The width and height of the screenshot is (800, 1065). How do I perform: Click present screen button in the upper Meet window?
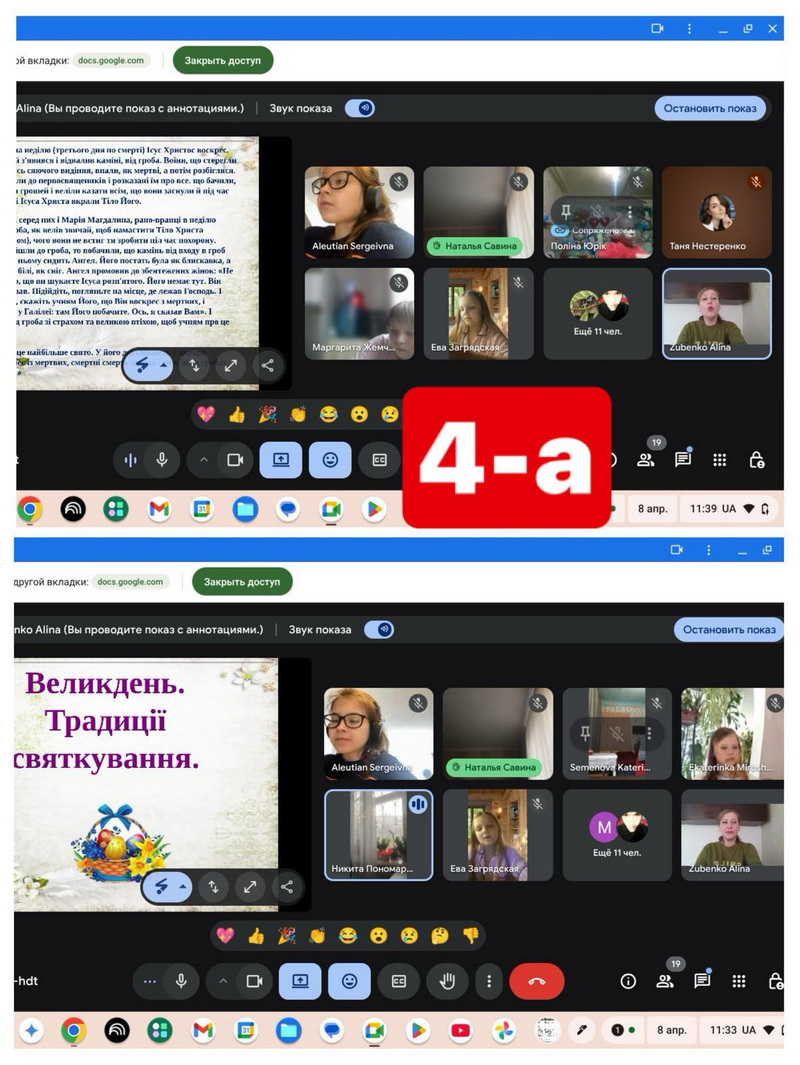tap(281, 460)
